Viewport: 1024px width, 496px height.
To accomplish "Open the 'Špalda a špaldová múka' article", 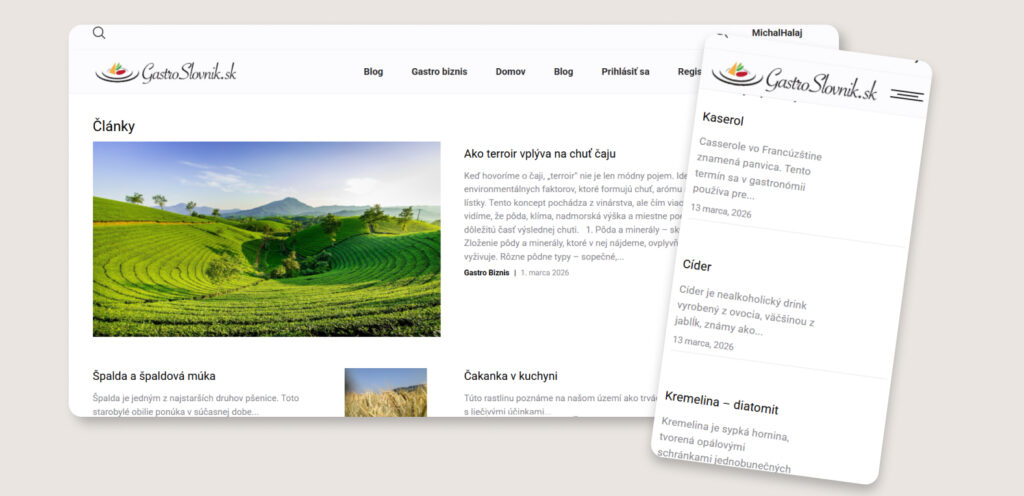I will point(154,376).
